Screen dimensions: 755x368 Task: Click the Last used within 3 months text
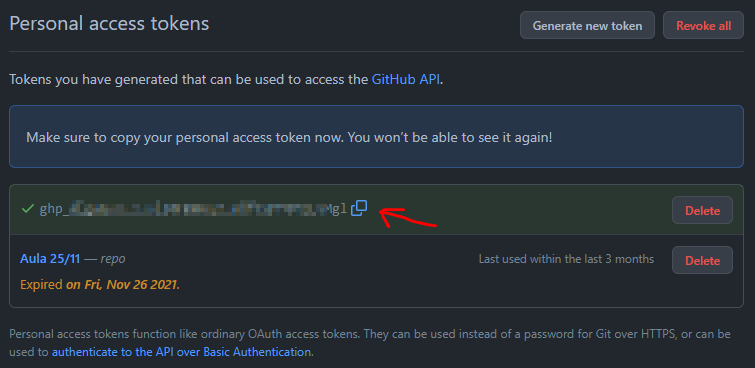(566, 259)
